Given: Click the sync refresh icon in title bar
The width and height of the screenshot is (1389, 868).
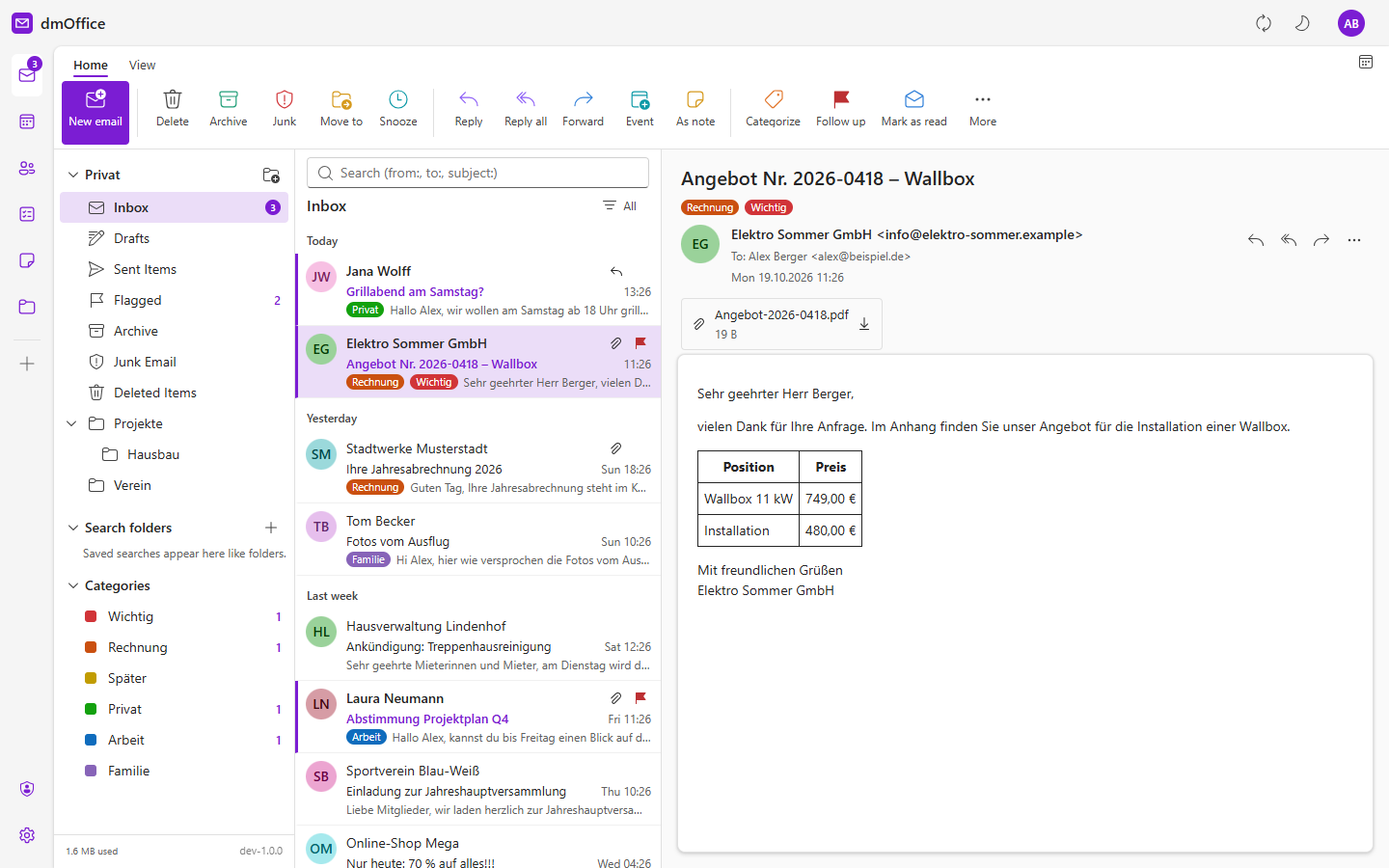Looking at the screenshot, I should click(1264, 23).
